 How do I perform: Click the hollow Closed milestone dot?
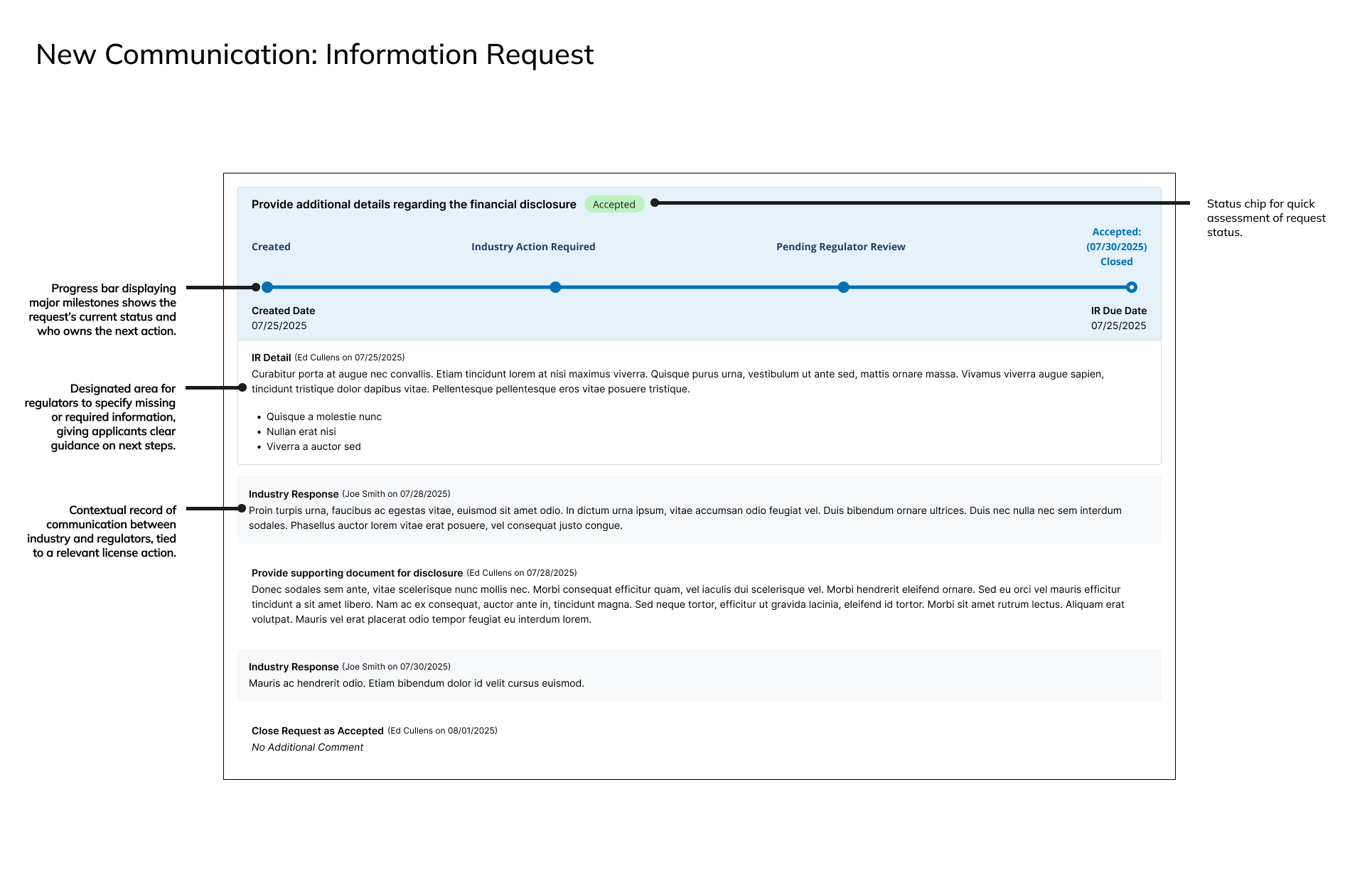1132,288
